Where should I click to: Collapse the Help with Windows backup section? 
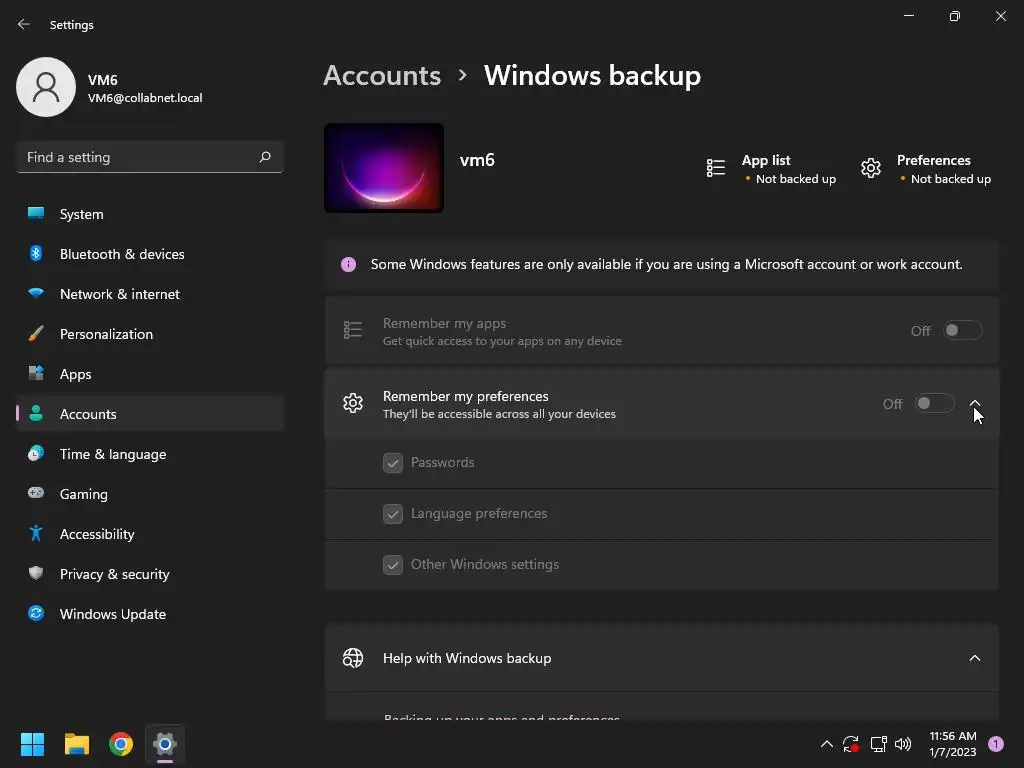[975, 658]
